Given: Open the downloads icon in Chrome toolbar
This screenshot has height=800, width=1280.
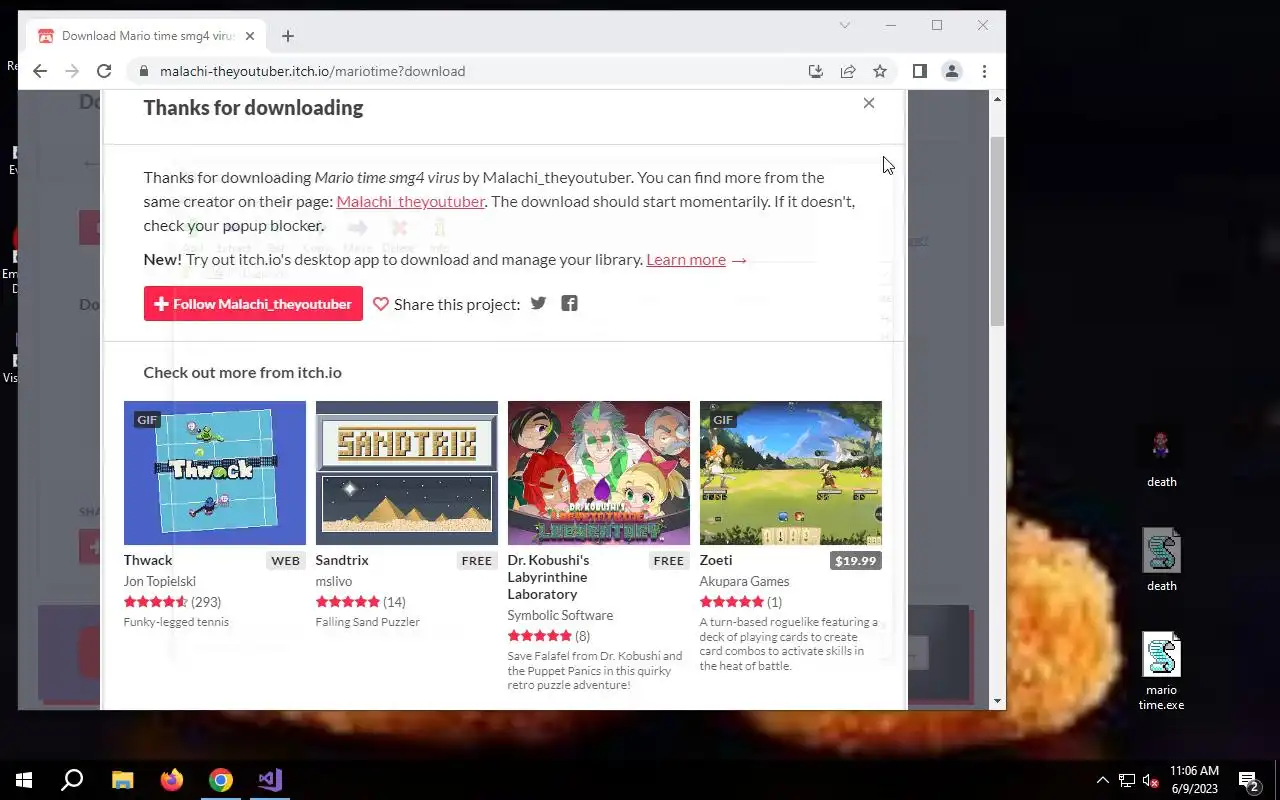Looking at the screenshot, I should tap(816, 71).
